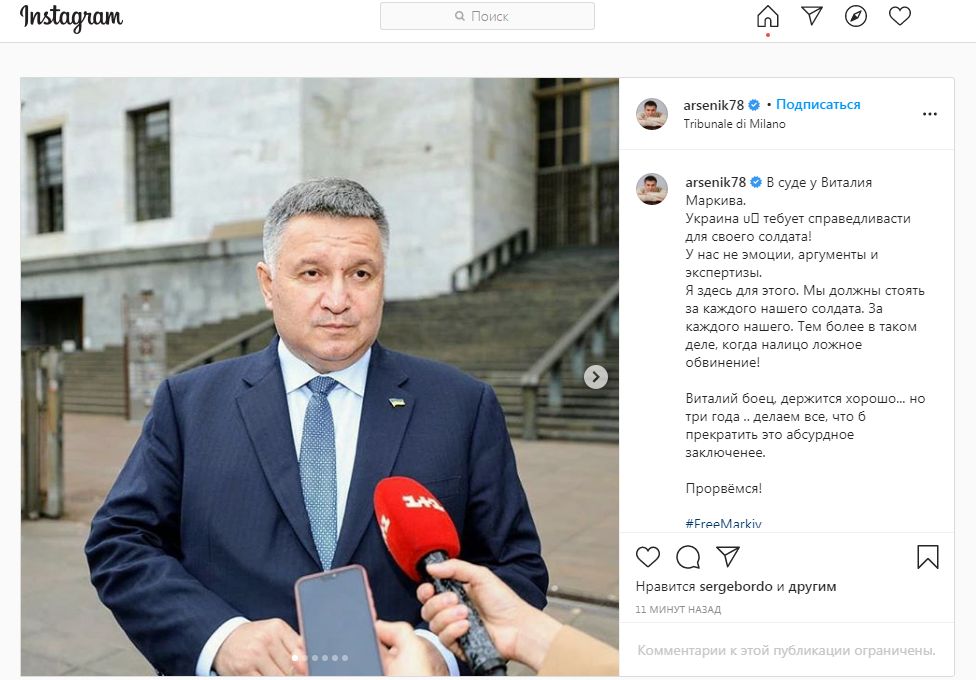Follow arsenik78 via Подписаться link
This screenshot has width=976, height=680.
tap(818, 105)
